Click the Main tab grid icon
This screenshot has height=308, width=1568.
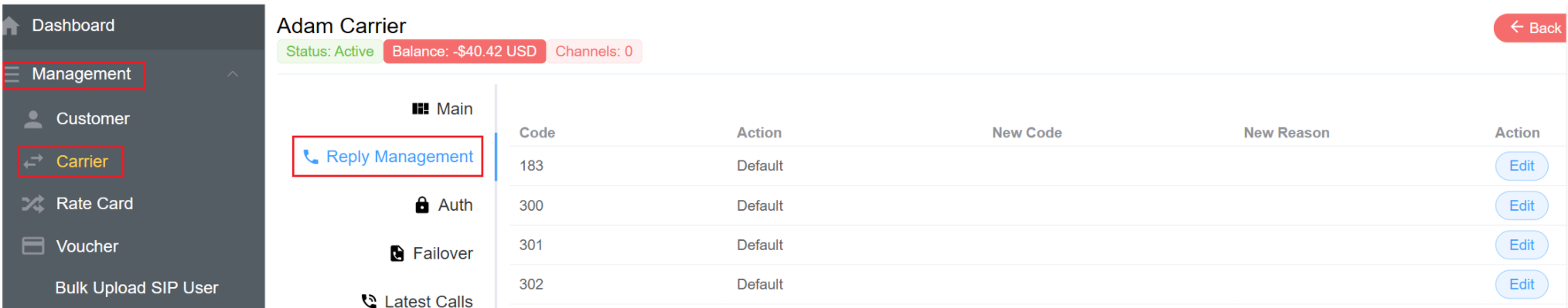point(421,109)
